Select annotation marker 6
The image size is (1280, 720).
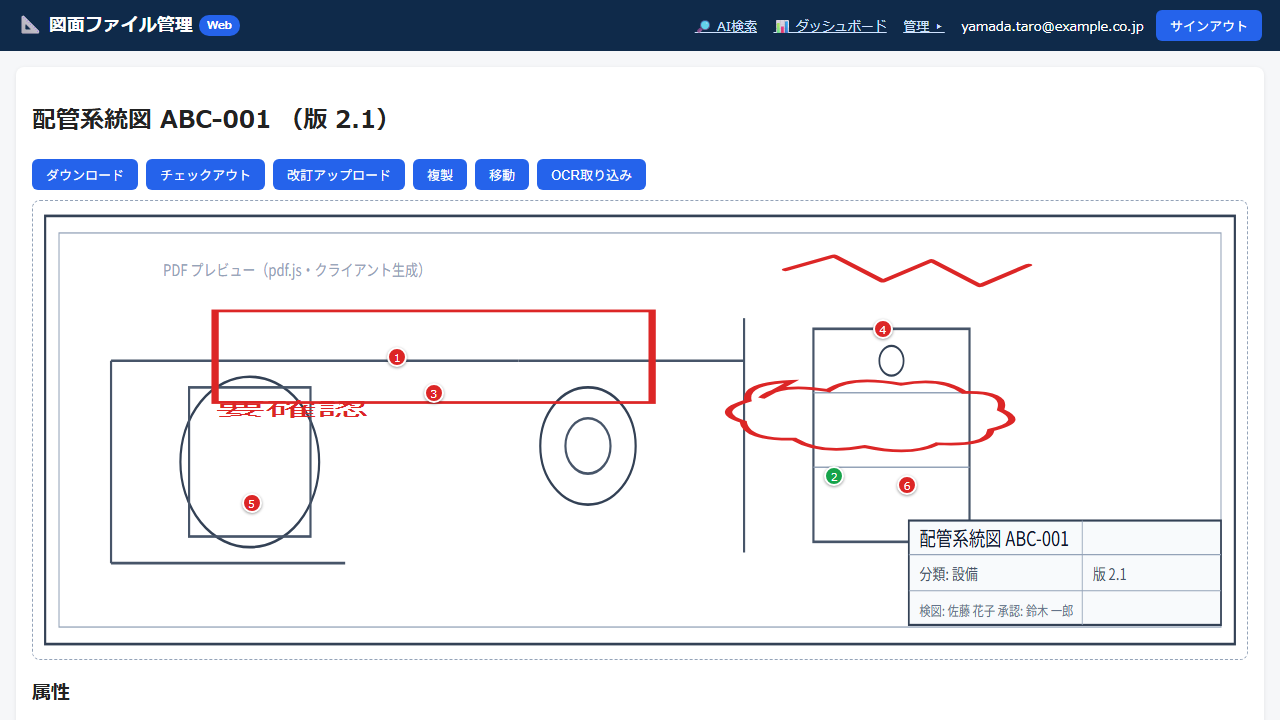(907, 485)
